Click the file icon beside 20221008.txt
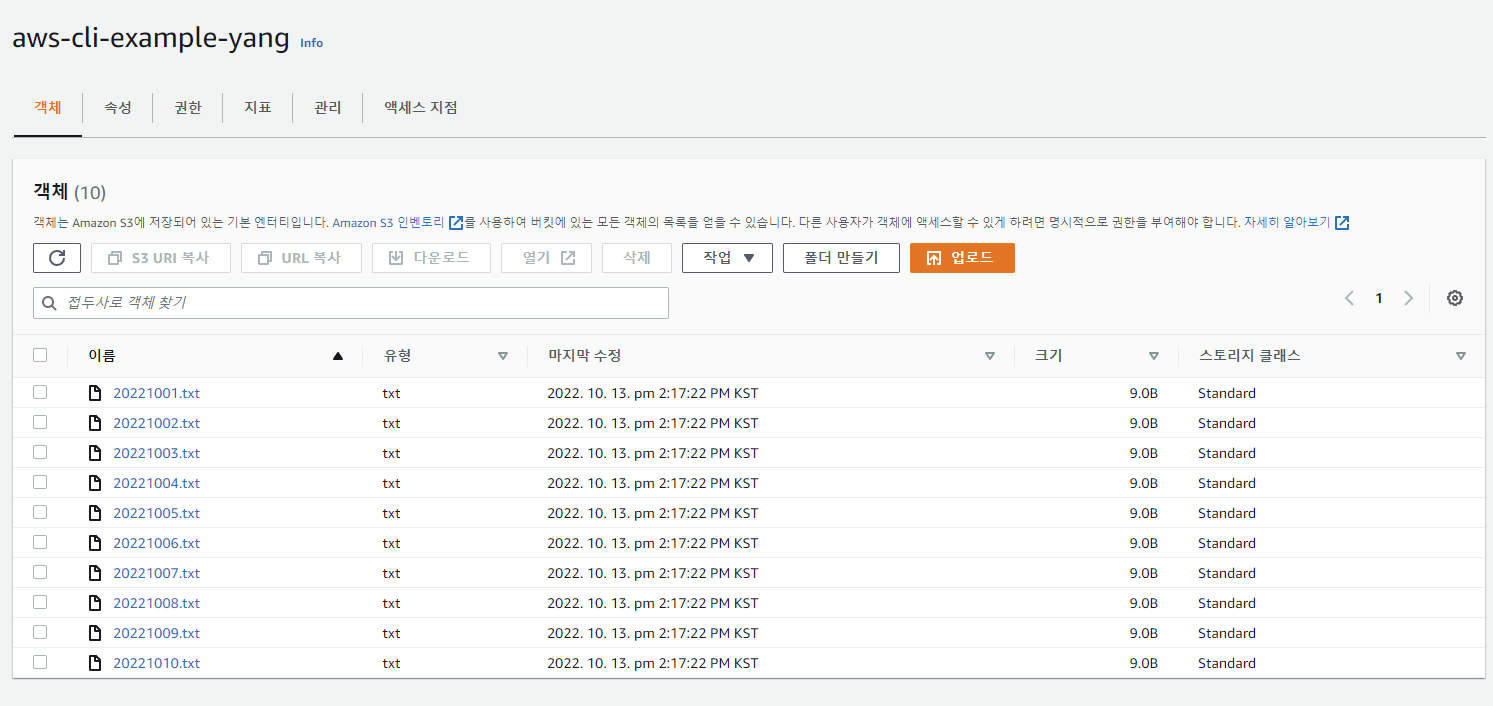The image size is (1493, 706). click(95, 603)
